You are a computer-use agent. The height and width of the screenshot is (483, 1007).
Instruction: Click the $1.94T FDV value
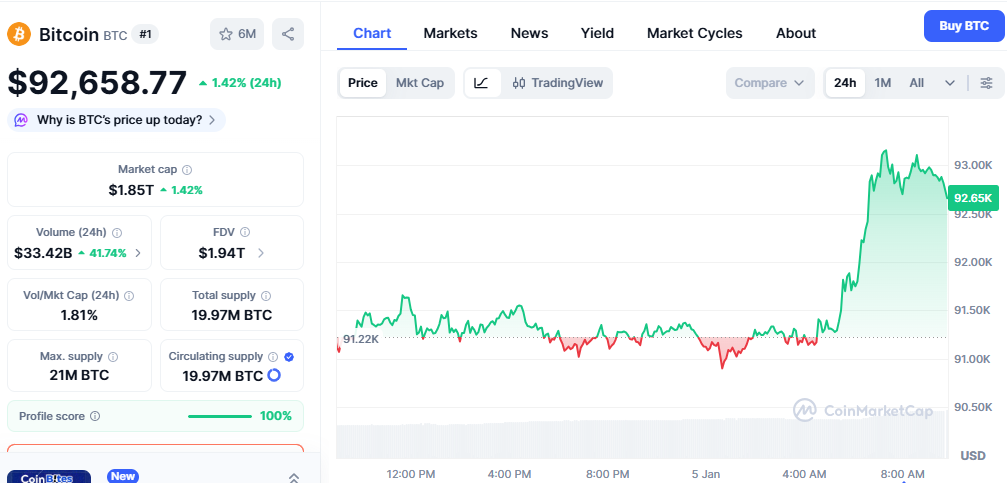tap(222, 253)
